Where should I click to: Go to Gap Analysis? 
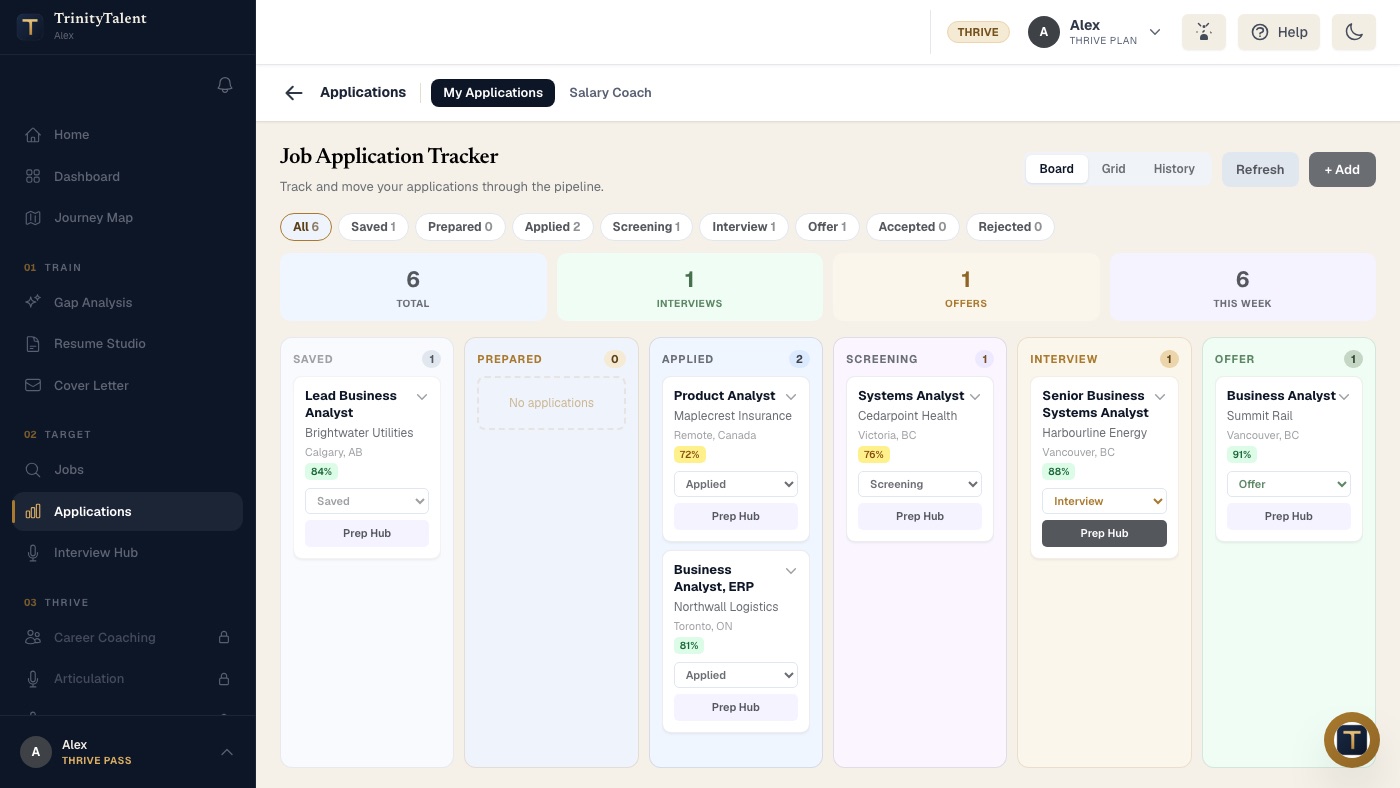tap(128, 302)
